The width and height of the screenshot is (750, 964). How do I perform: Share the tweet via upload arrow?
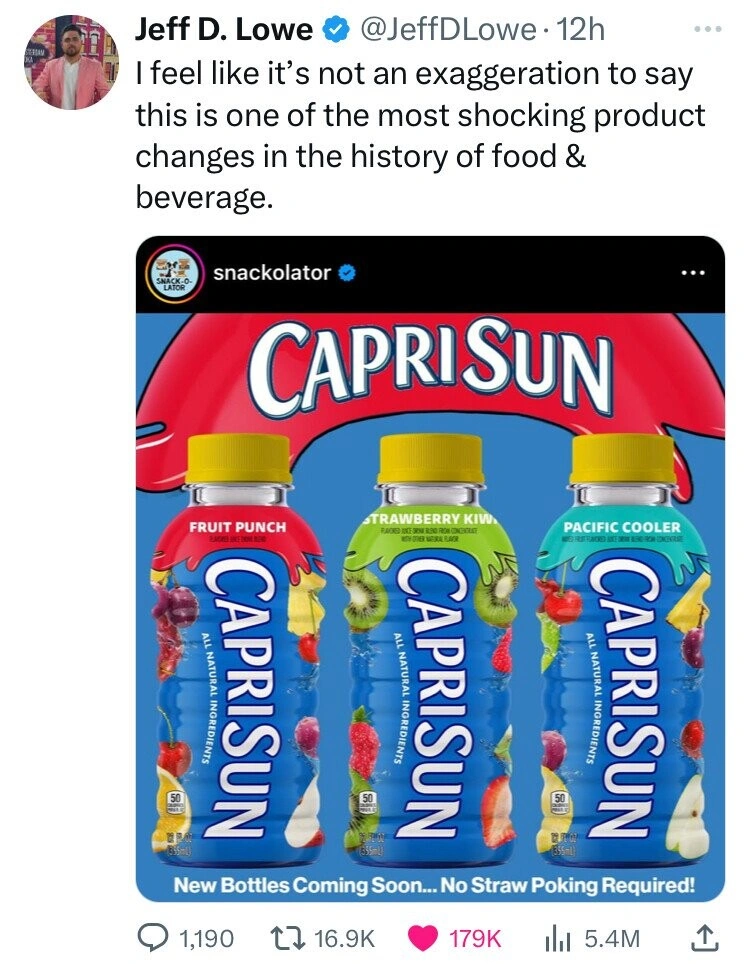point(706,937)
